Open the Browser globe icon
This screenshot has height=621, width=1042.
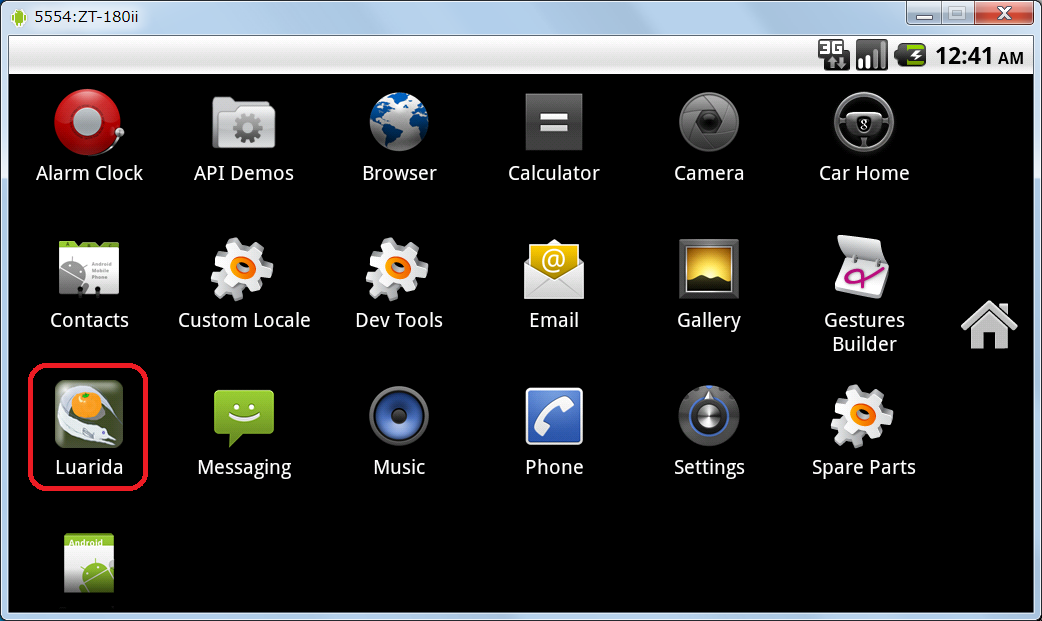(x=399, y=122)
